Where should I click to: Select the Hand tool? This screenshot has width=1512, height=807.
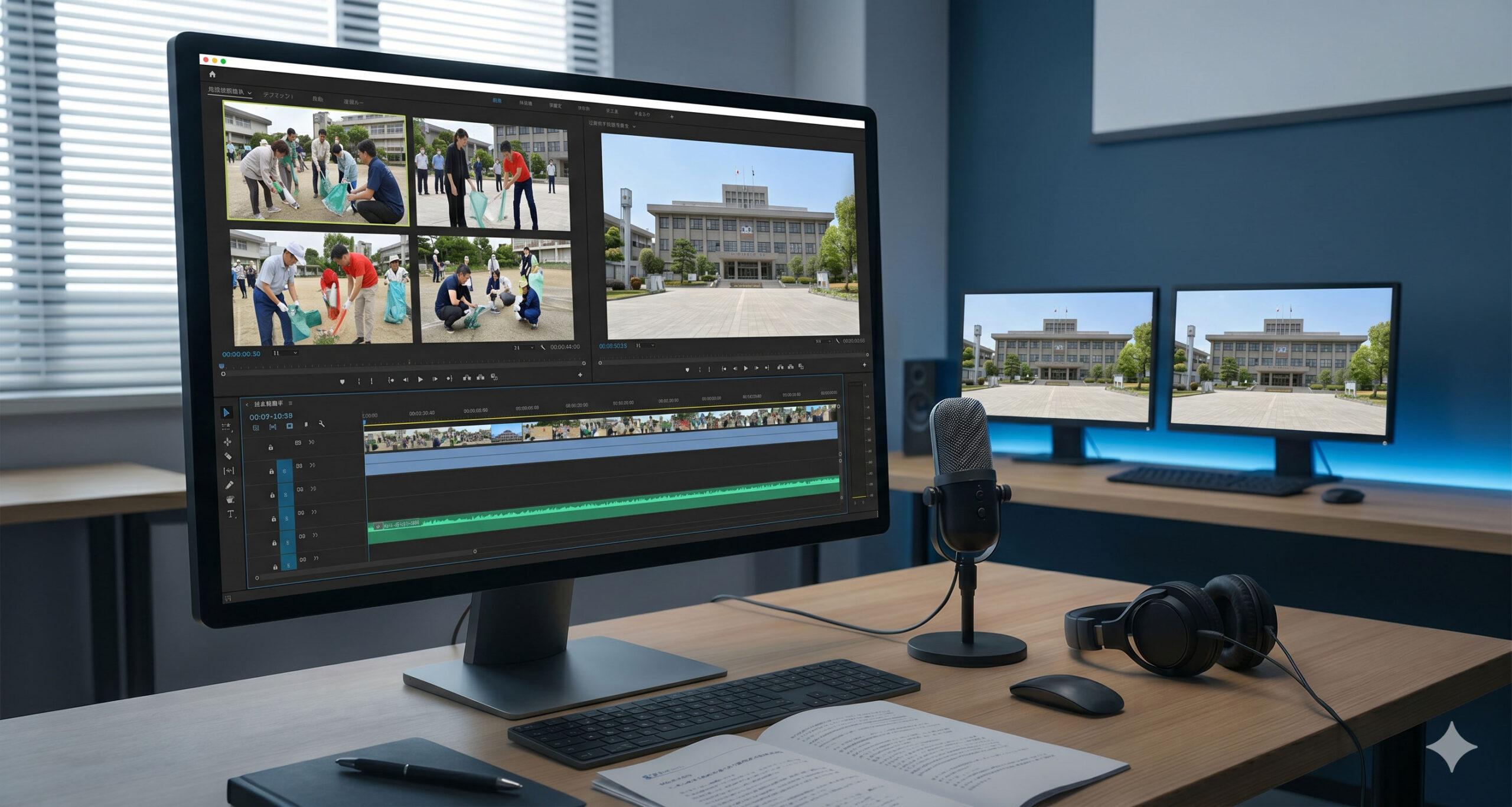coord(230,499)
